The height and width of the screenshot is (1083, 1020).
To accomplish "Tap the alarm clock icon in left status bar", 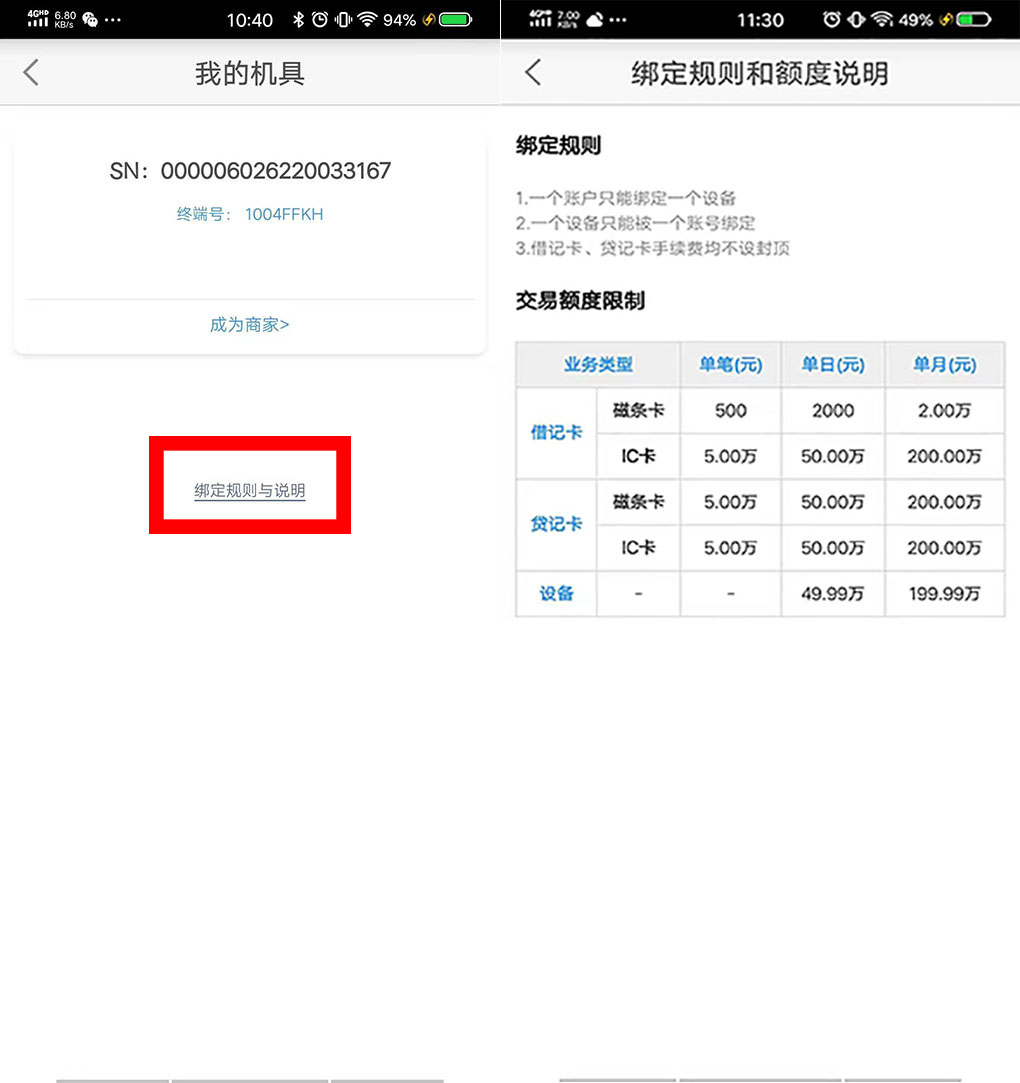I will [320, 19].
